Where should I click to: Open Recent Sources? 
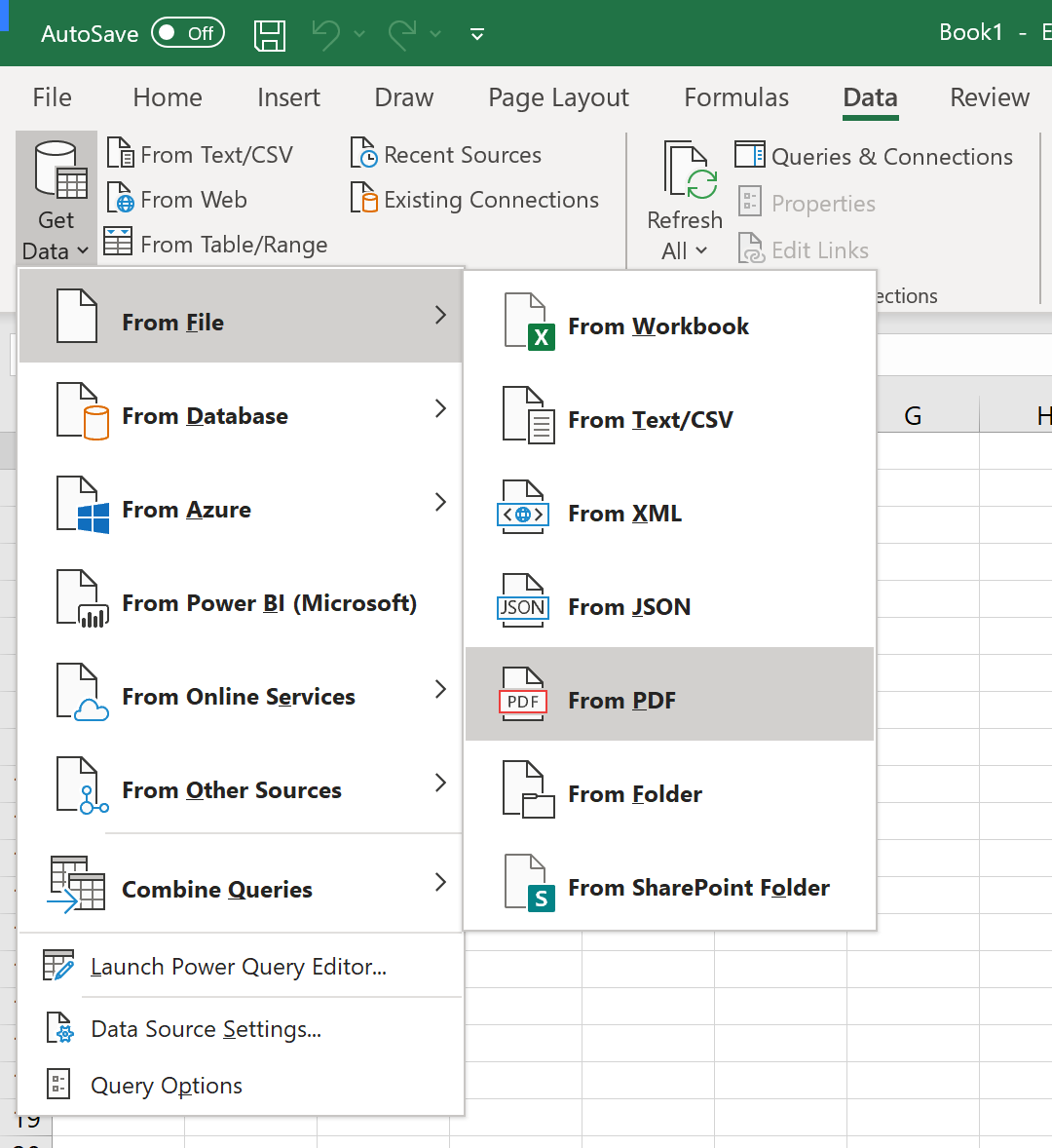[x=444, y=154]
